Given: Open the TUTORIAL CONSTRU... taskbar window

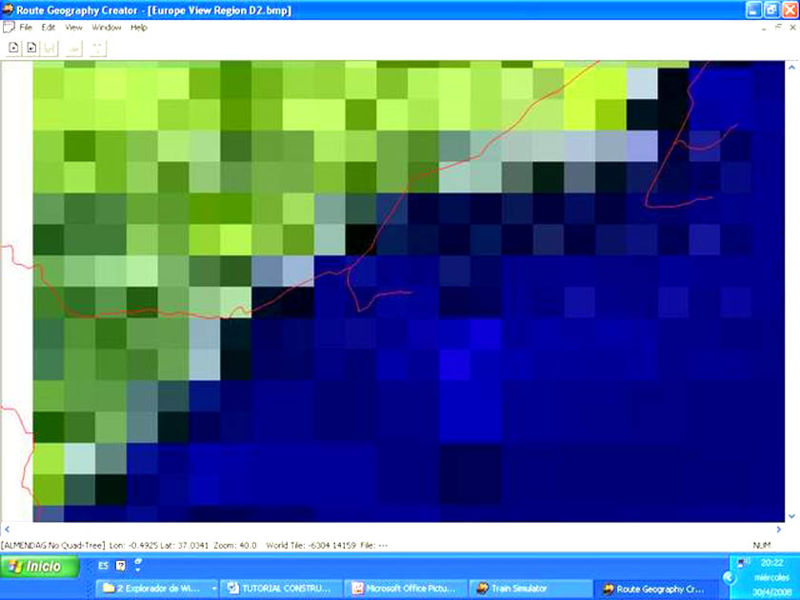Looking at the screenshot, I should (282, 588).
